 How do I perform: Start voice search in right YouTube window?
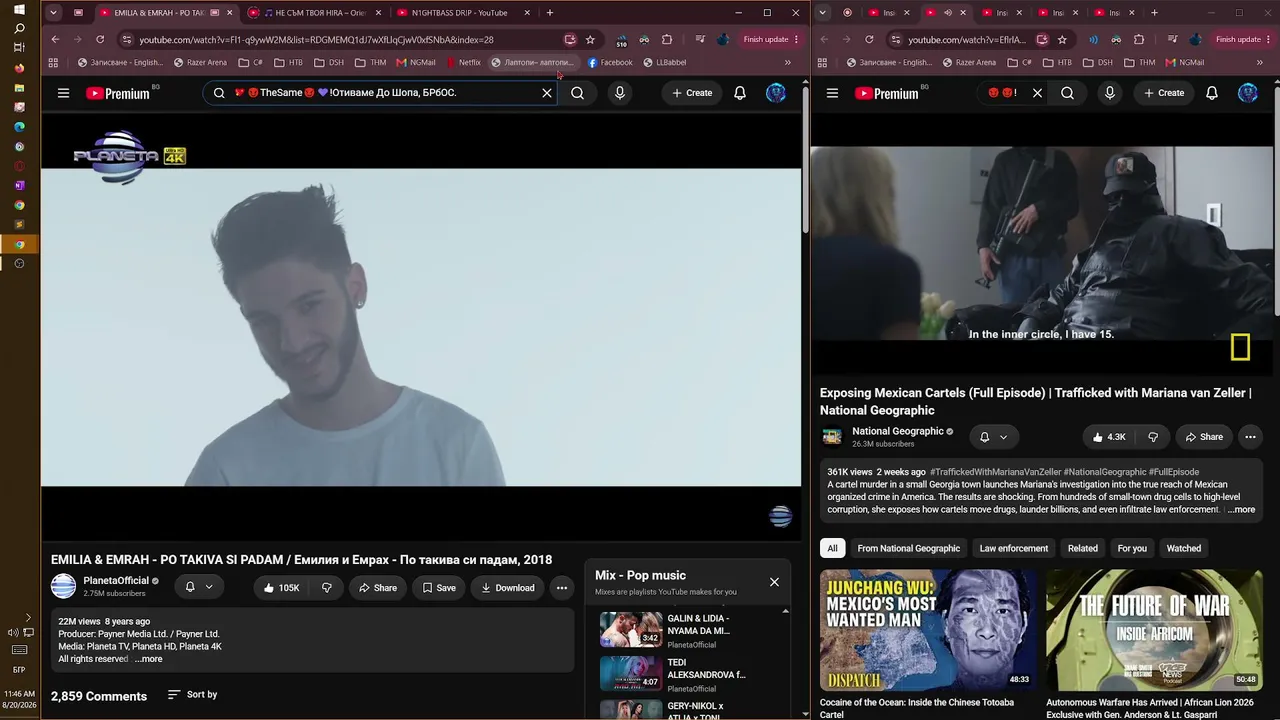[x=1110, y=93]
